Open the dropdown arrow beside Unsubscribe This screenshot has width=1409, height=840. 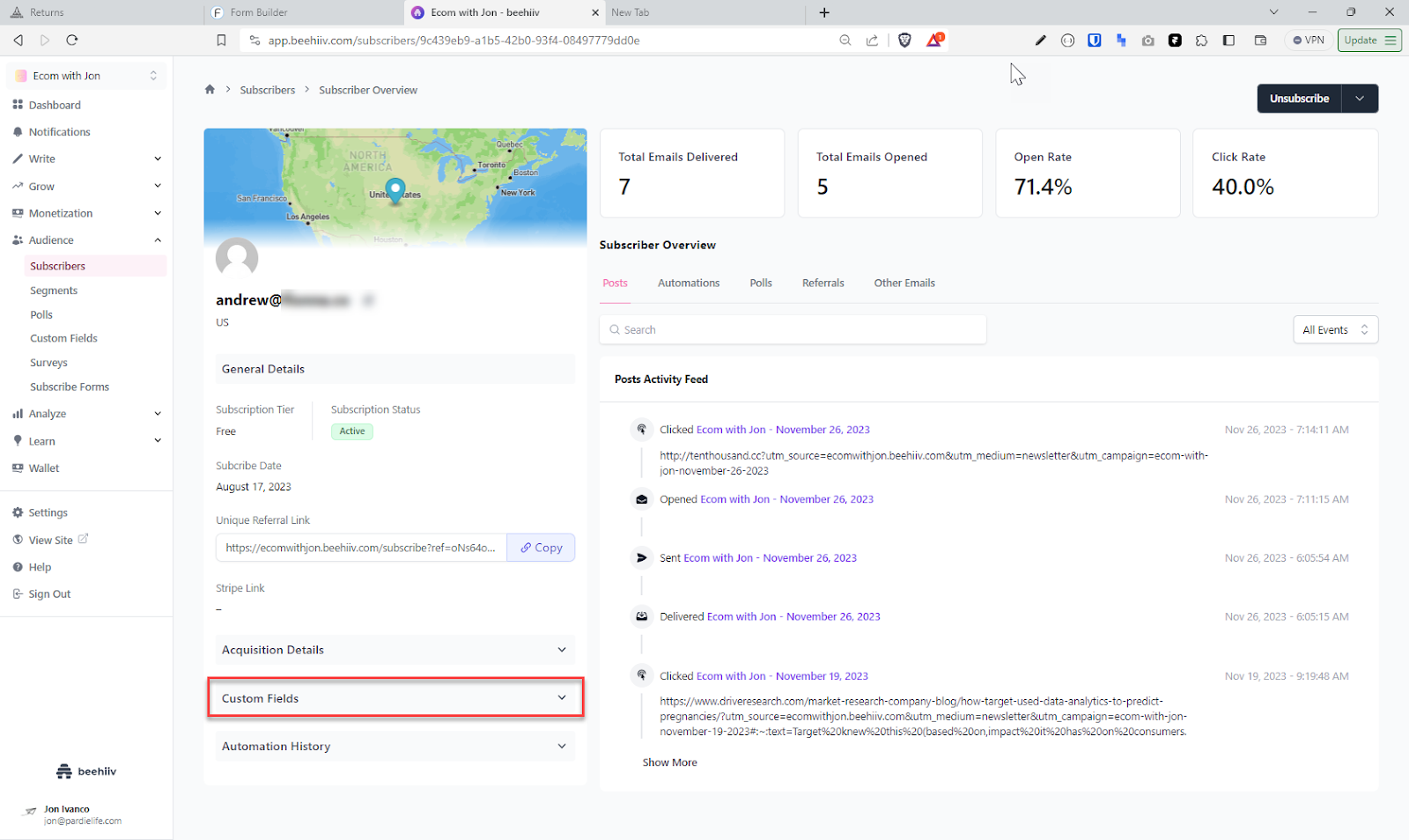1360,99
